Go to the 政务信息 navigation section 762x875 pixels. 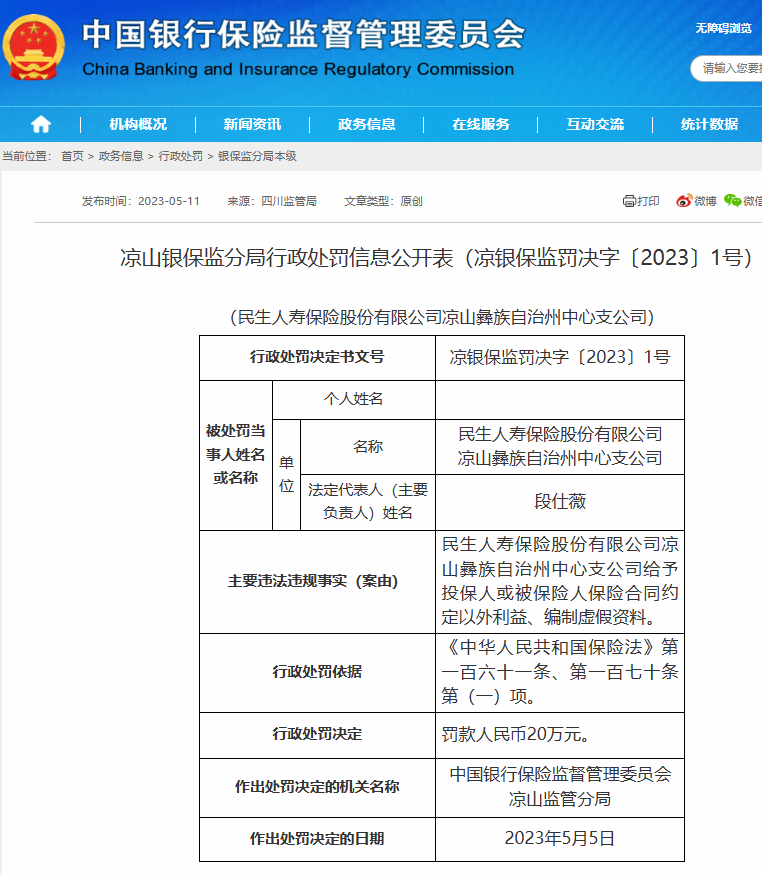tap(366, 124)
